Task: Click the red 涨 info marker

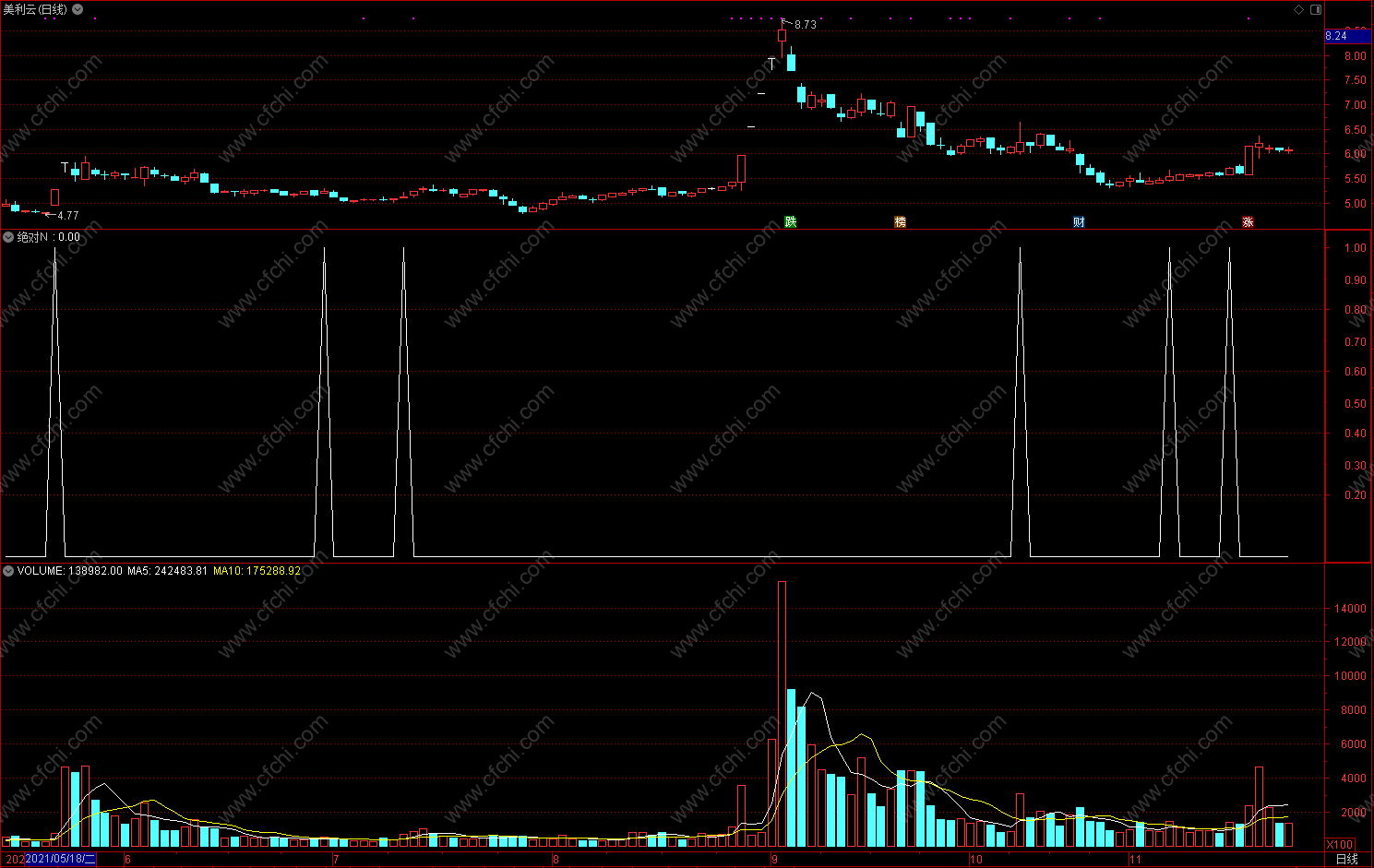Action: (1248, 222)
